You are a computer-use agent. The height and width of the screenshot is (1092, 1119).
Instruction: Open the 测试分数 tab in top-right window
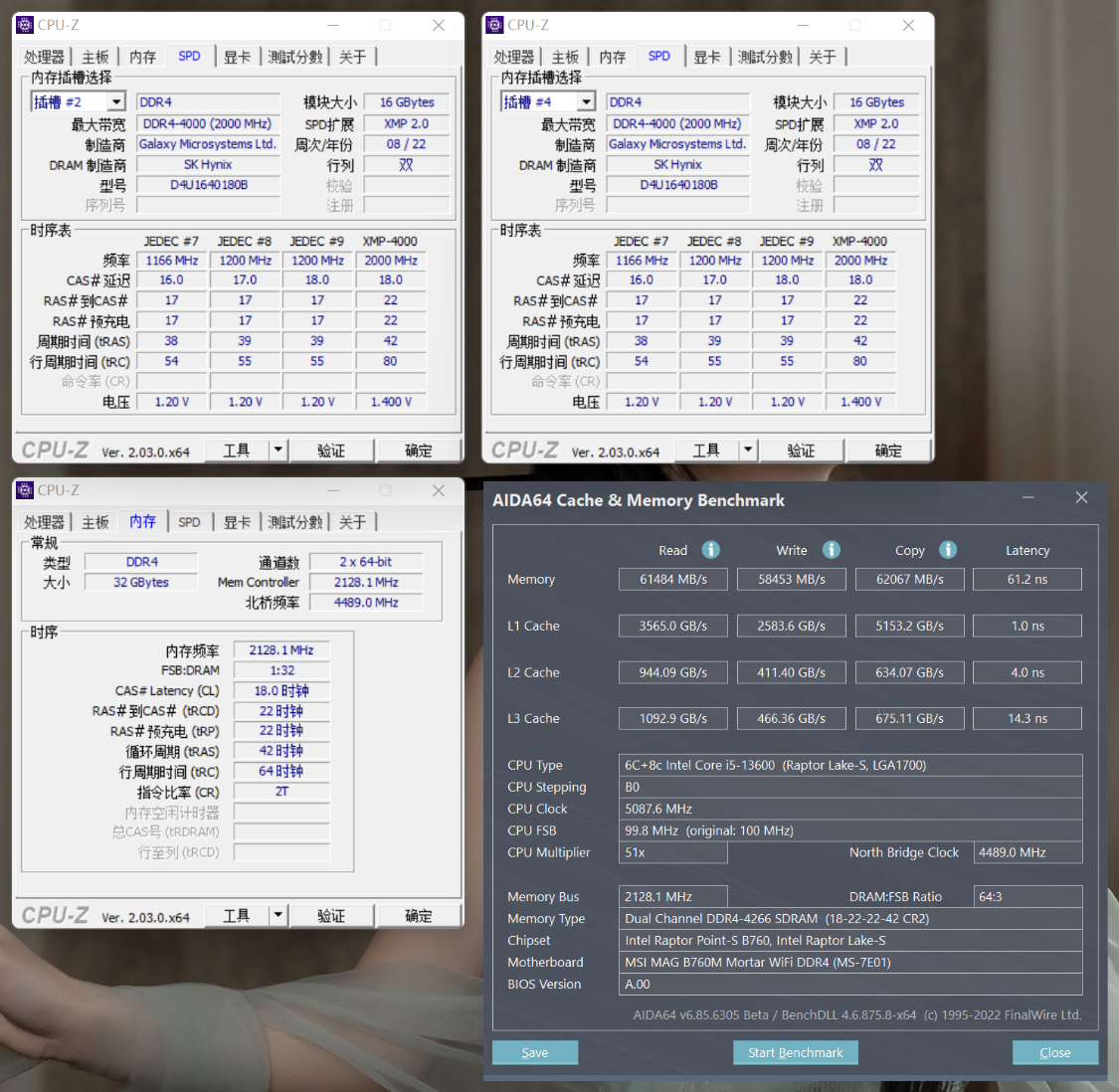pos(764,57)
